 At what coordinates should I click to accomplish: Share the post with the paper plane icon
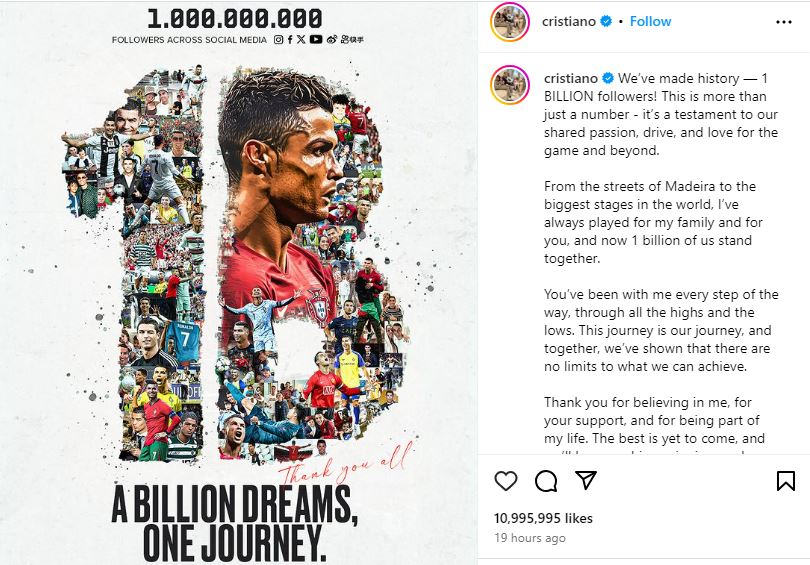tap(586, 480)
